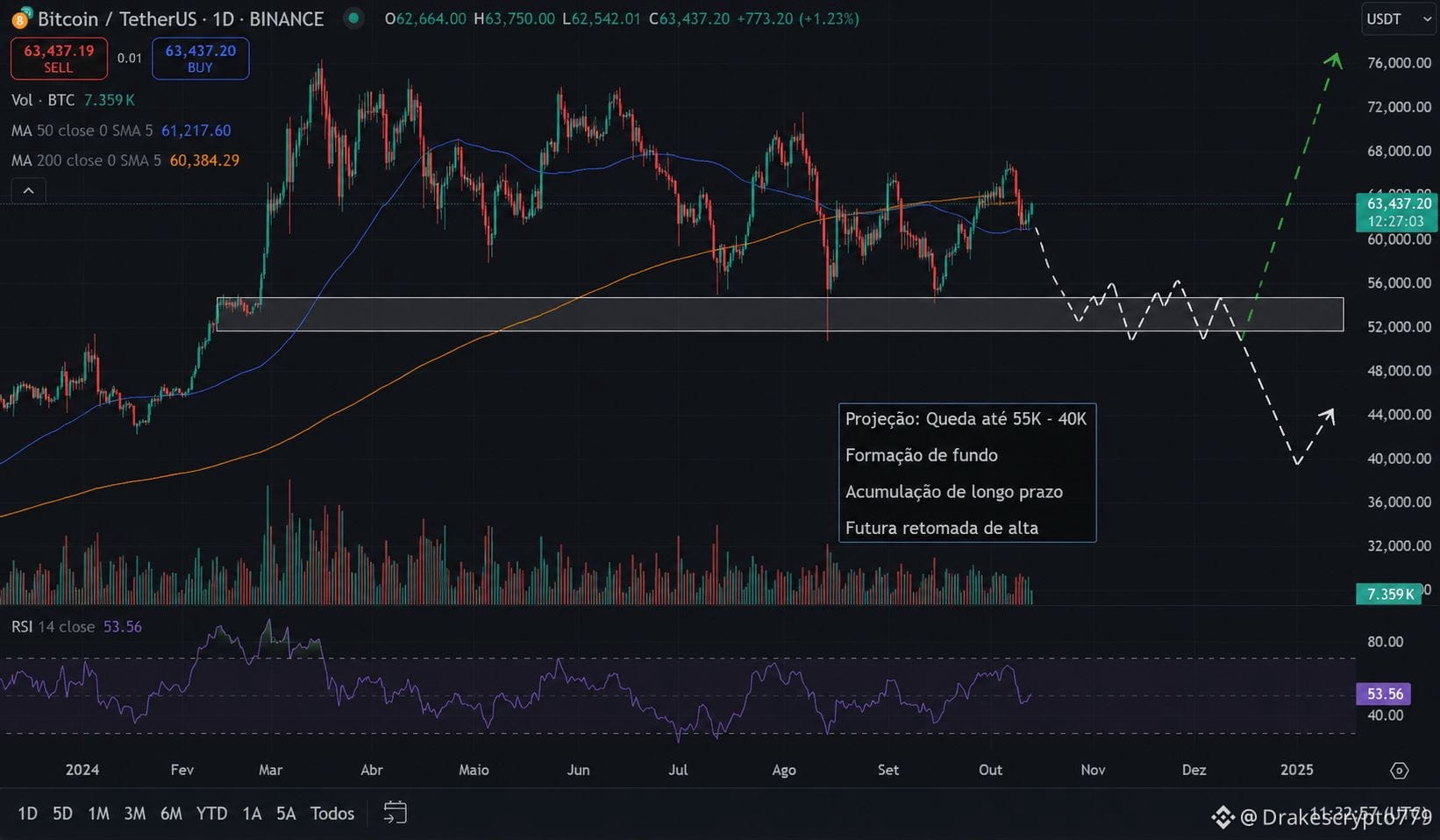Open the USDT currency dropdown

[1399, 18]
